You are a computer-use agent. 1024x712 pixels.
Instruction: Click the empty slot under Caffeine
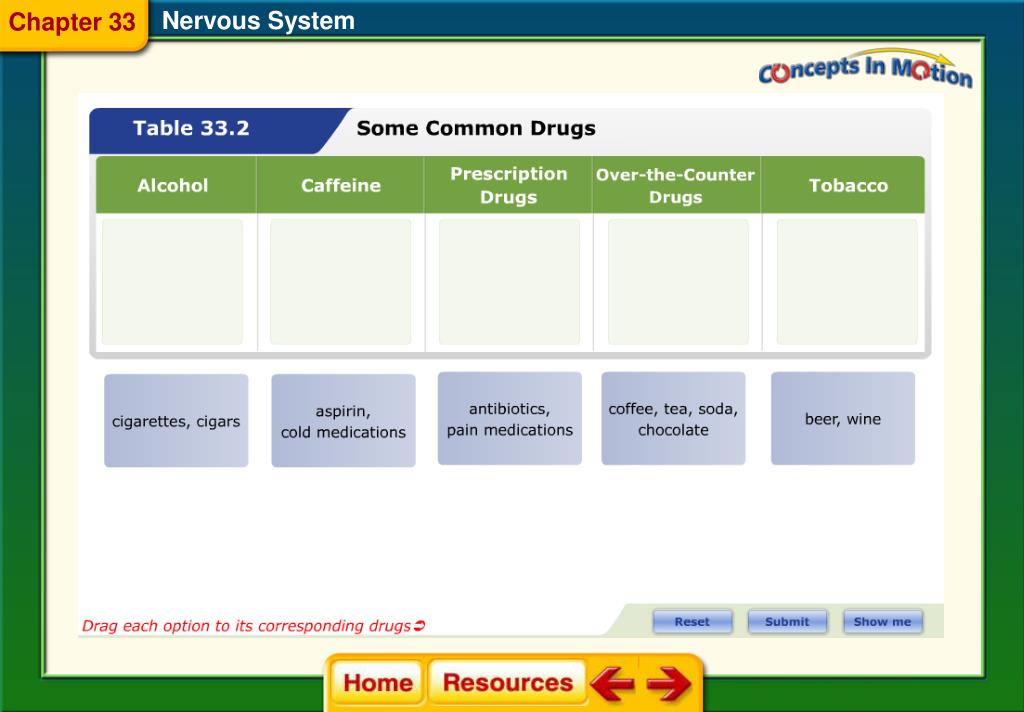pos(341,282)
